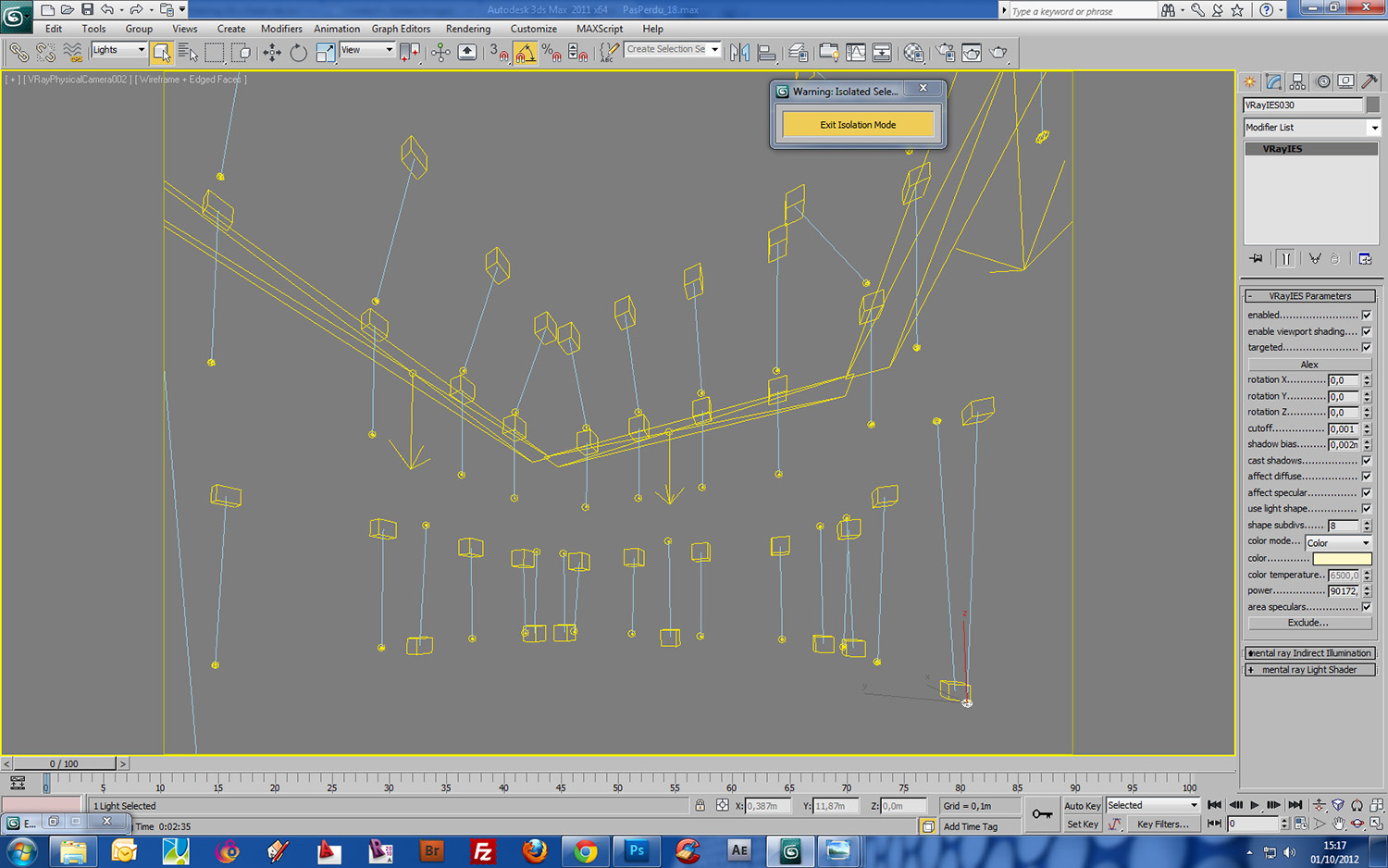Image resolution: width=1388 pixels, height=868 pixels.
Task: Open the Graph Editors menu
Action: tap(401, 29)
